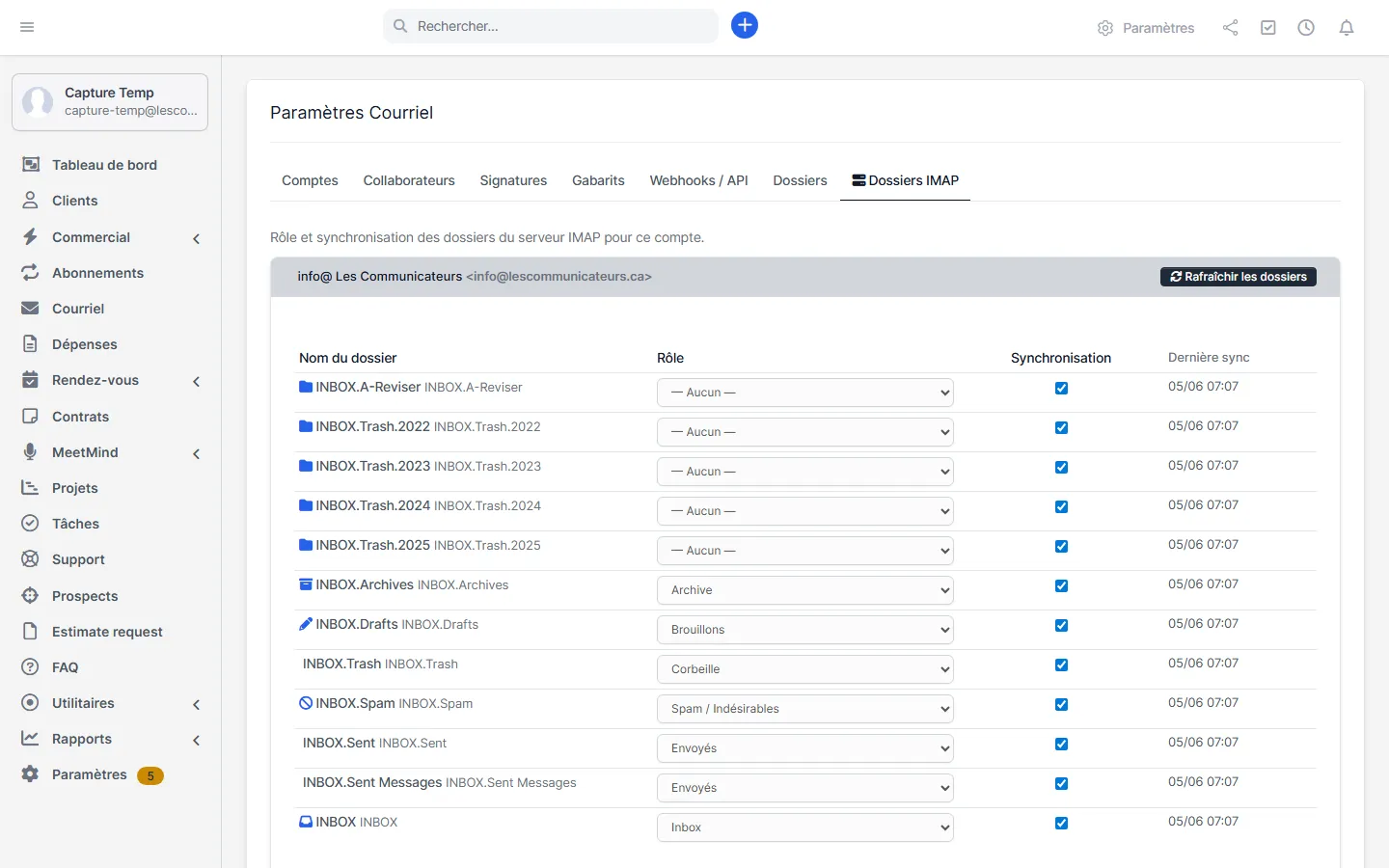Click the Support lifebuoy icon
Screen dimensions: 1389x868
pyautogui.click(x=31, y=559)
